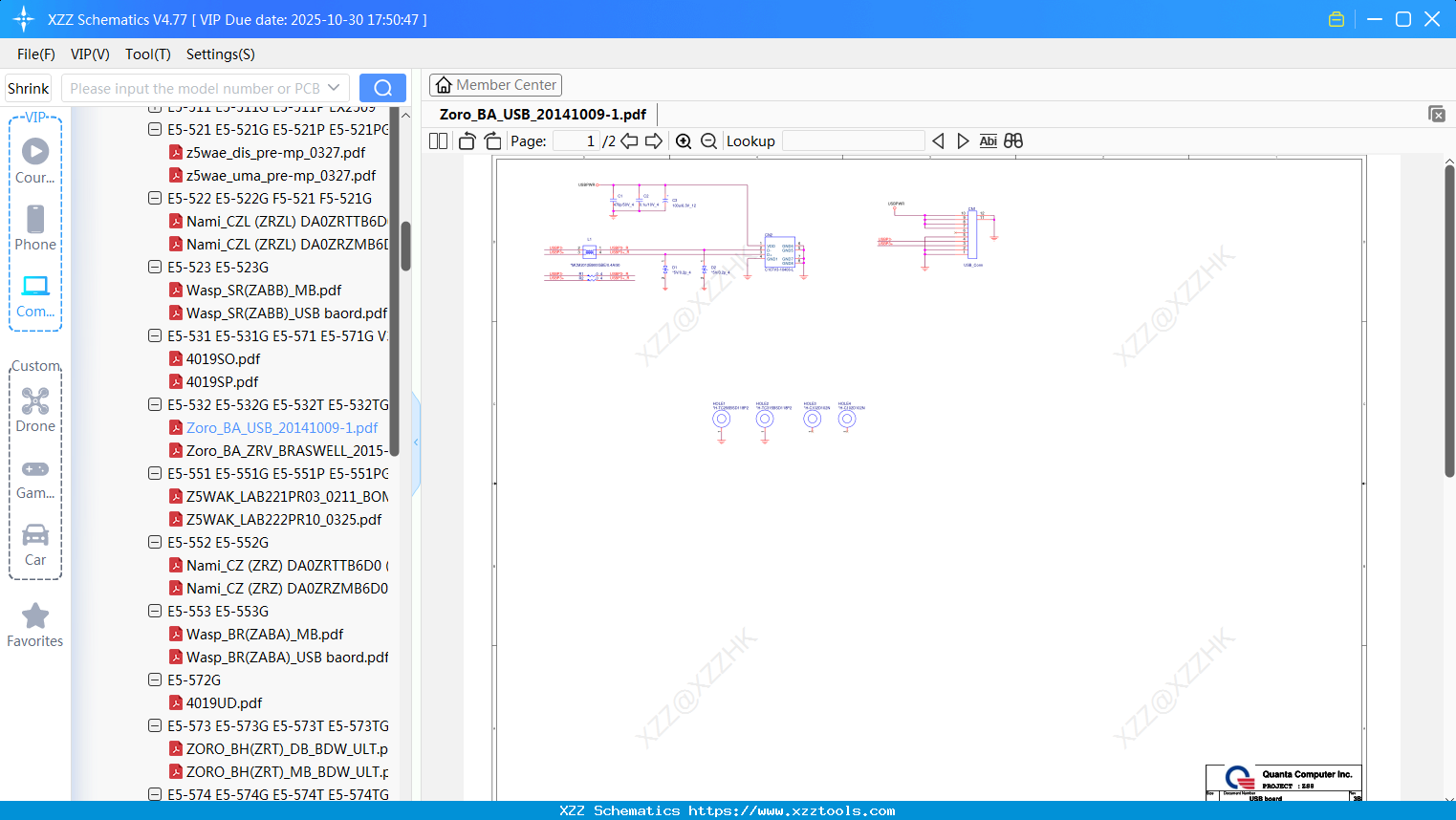This screenshot has width=1456, height=820.
Task: Click the page number field
Action: tap(576, 141)
